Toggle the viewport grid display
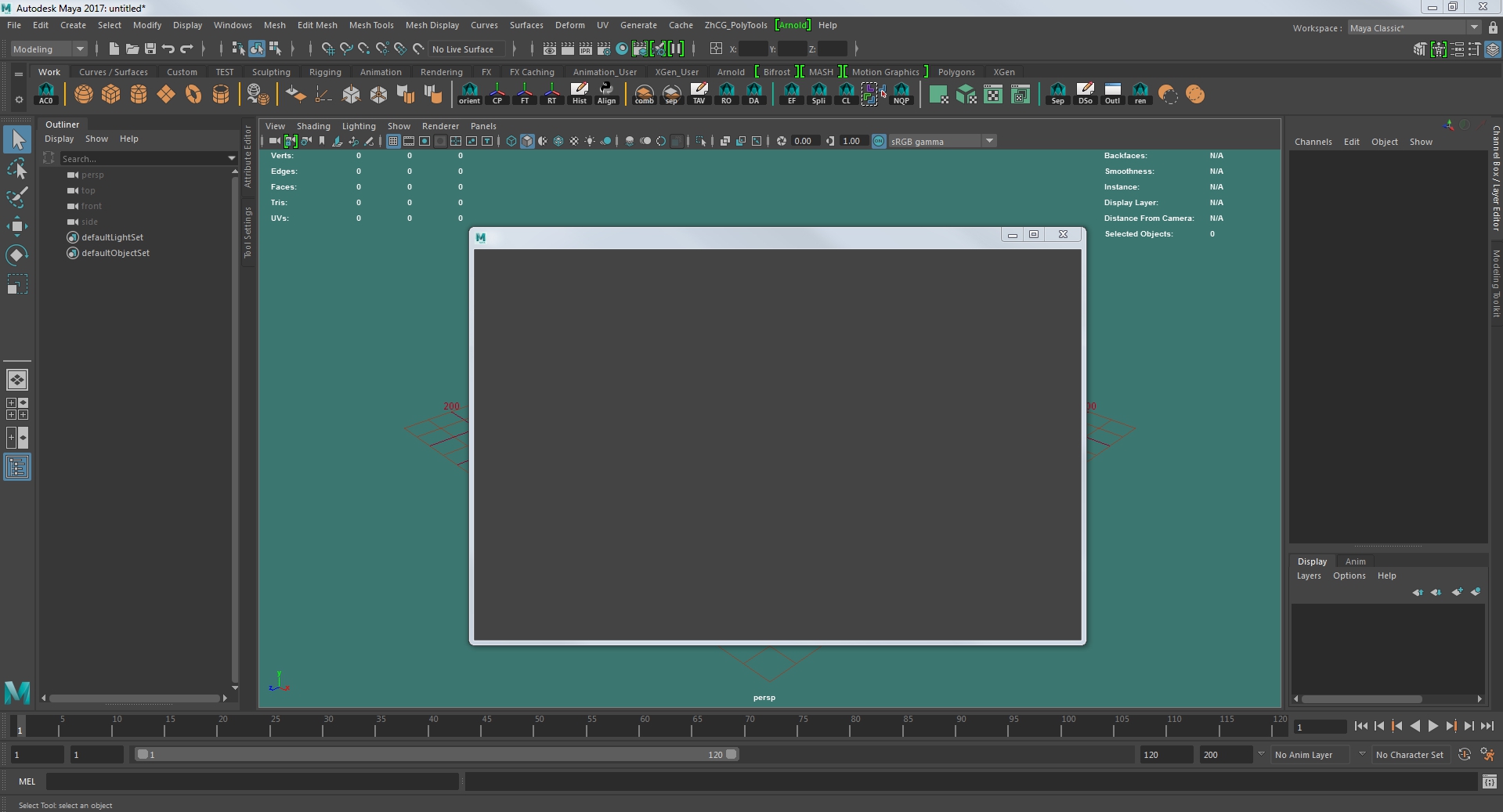This screenshot has height=812, width=1503. pyautogui.click(x=393, y=141)
